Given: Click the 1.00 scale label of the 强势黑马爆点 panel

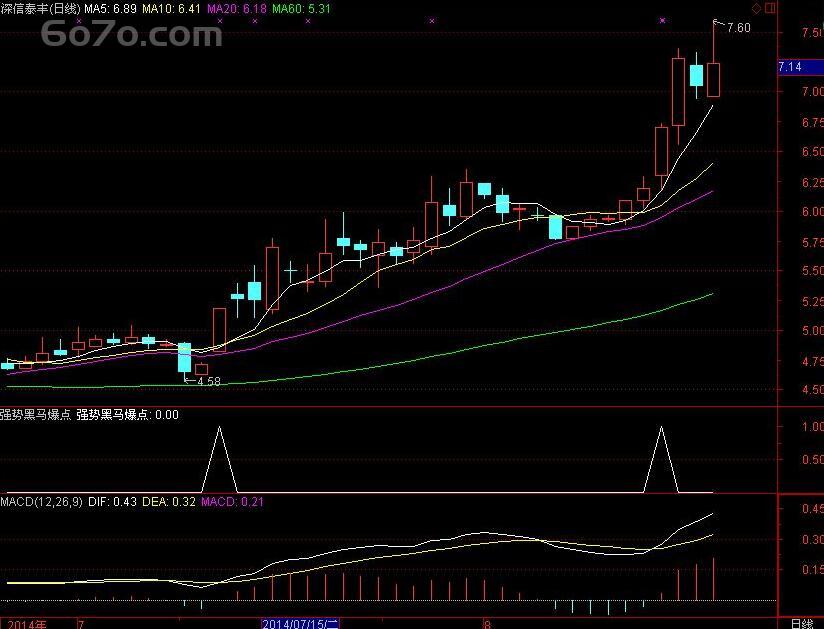Looking at the screenshot, I should point(812,427).
